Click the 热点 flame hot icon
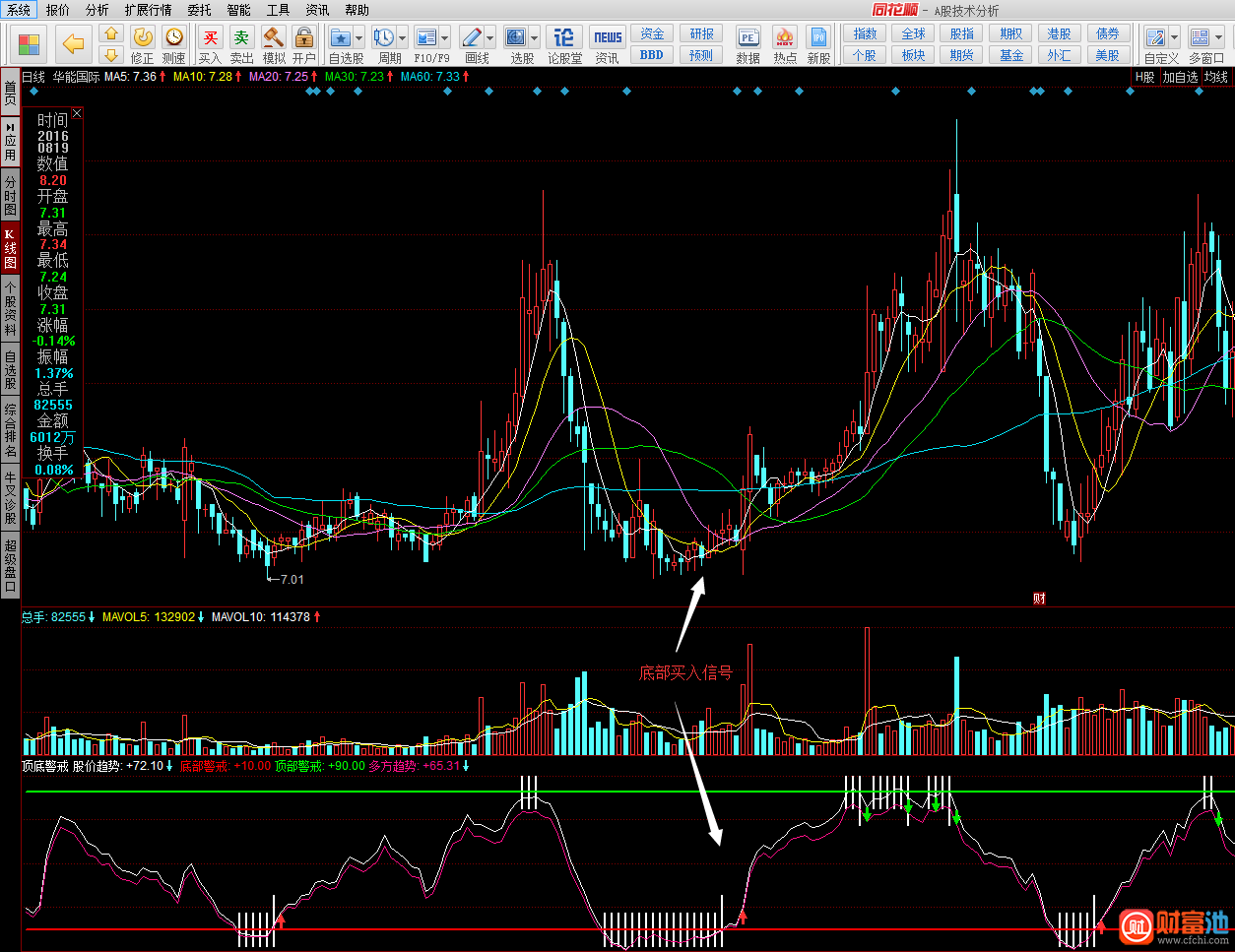The image size is (1235, 952). click(785, 37)
